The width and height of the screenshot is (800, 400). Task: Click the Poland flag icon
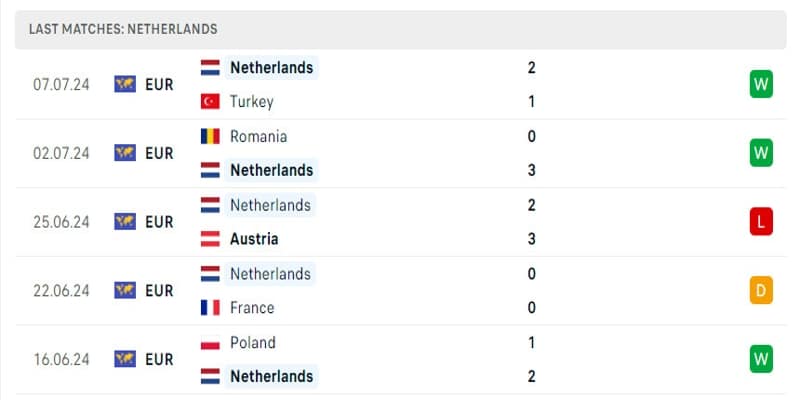tap(210, 342)
